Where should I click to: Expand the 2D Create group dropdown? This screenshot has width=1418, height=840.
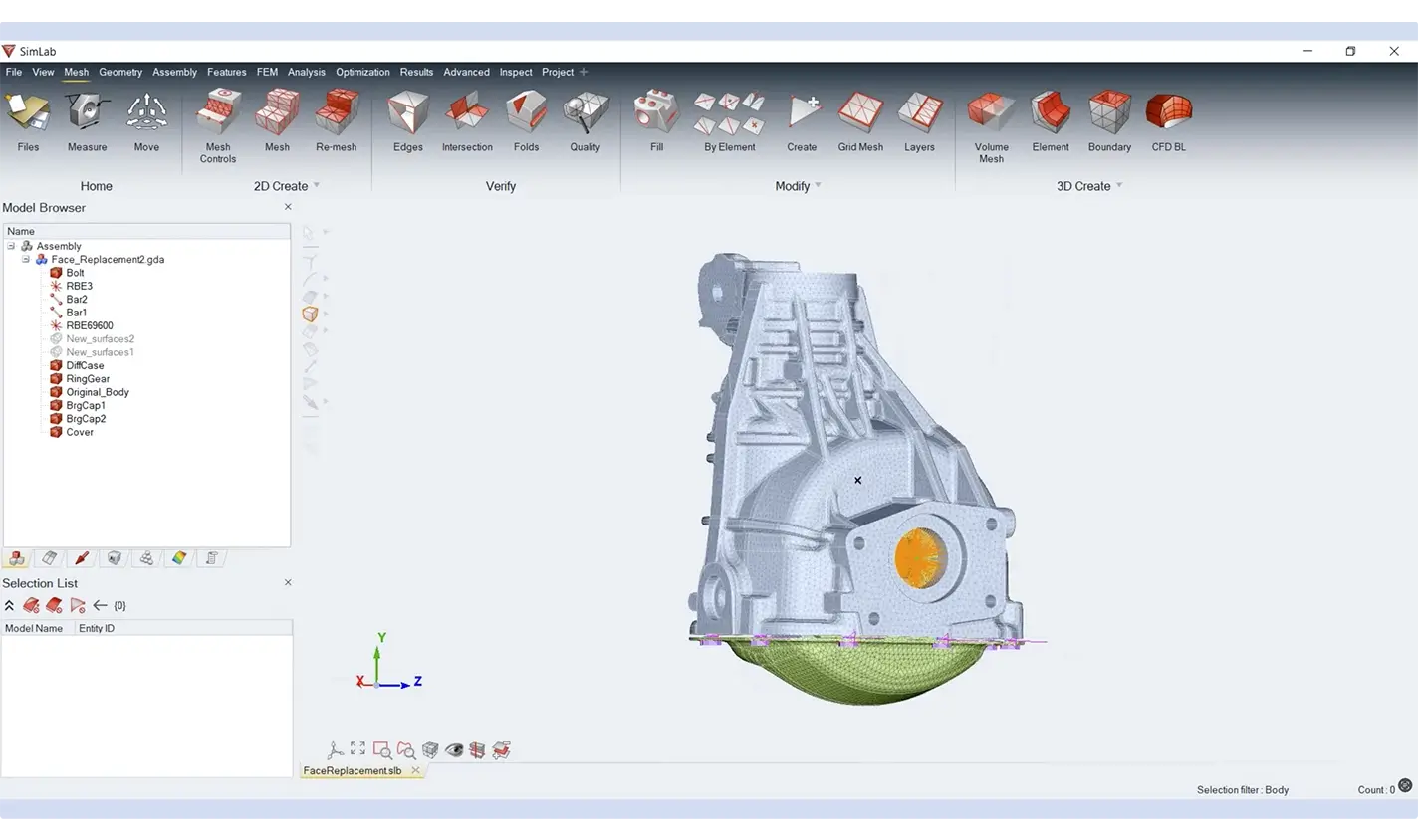click(x=317, y=186)
